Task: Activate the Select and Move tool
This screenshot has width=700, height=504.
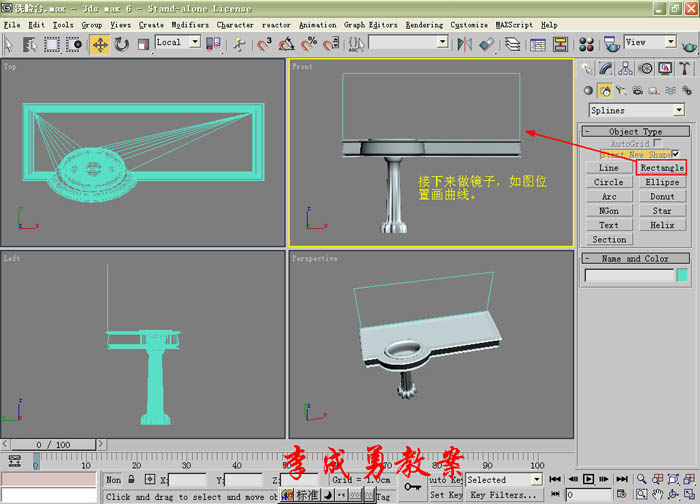Action: tap(100, 44)
